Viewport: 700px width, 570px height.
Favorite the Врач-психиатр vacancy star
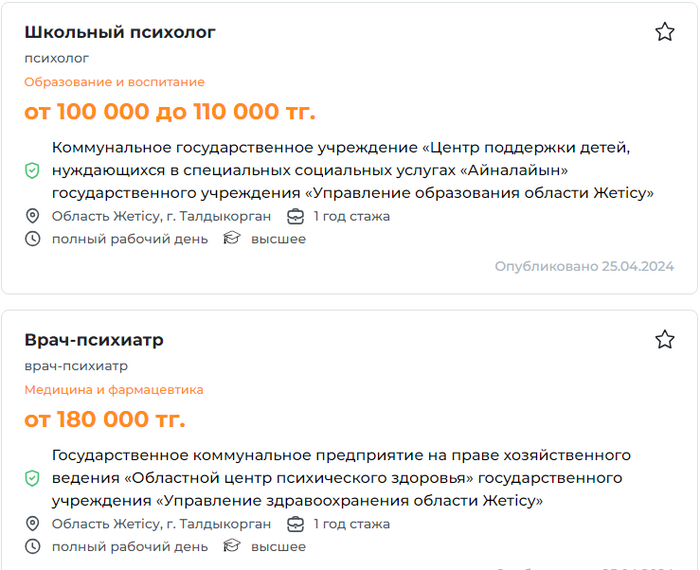click(665, 340)
